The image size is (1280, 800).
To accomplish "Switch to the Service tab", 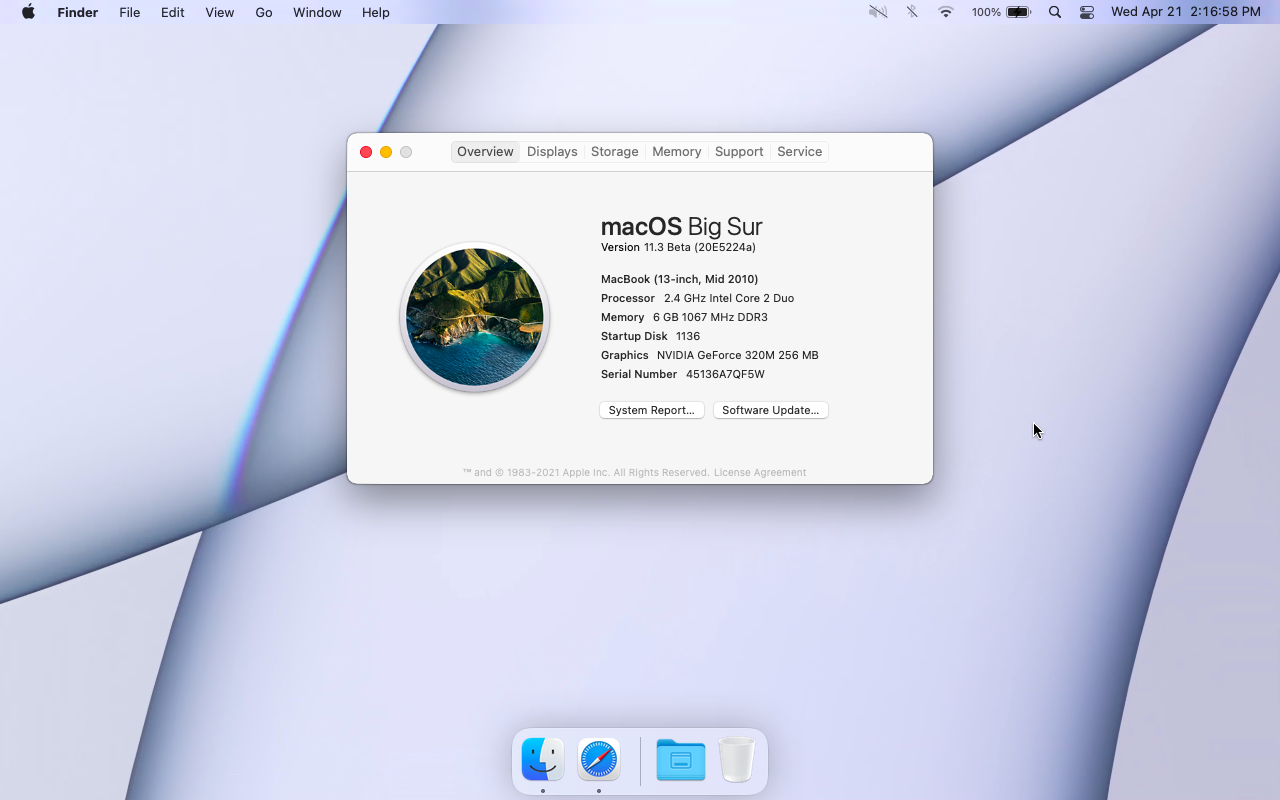I will click(800, 152).
